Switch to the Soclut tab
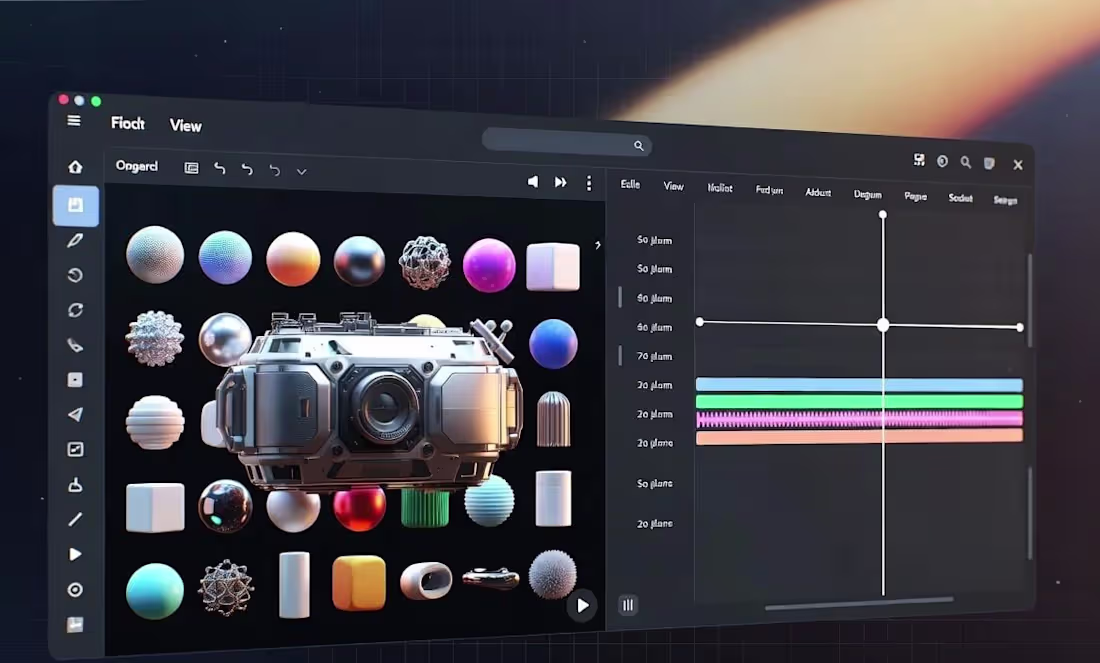Screen dimensions: 1100x663 (x=960, y=198)
